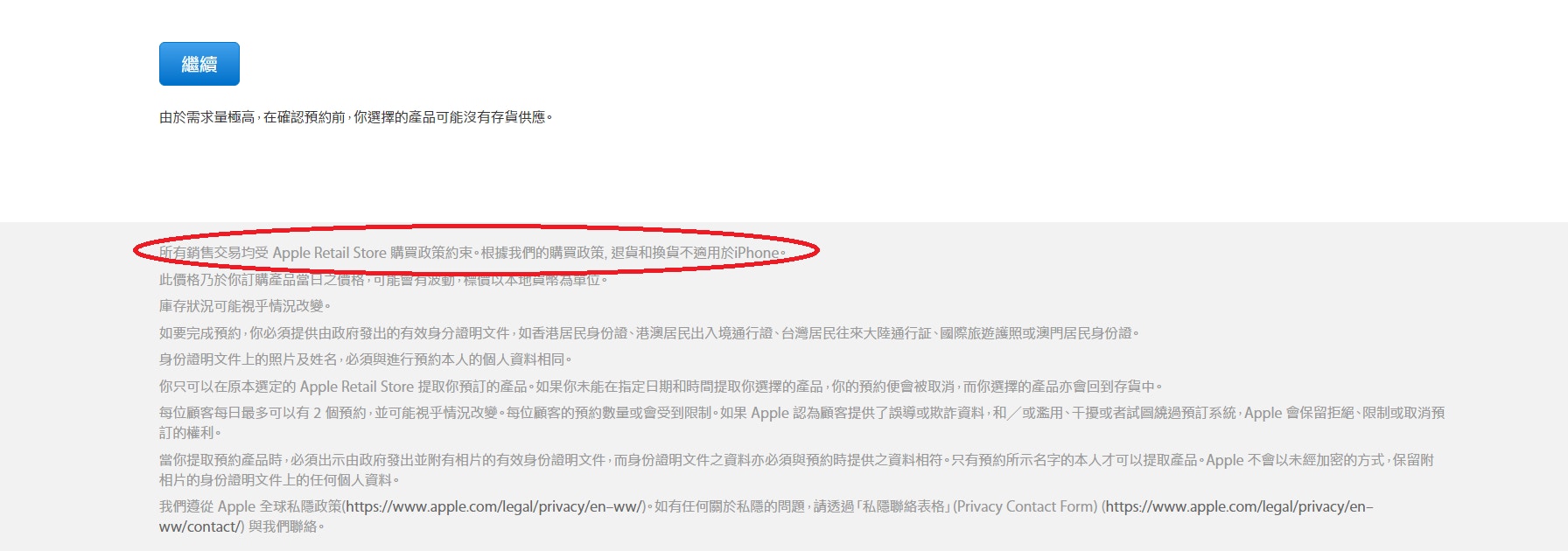Click the ID photo and name match line
This screenshot has height=551, width=1568.
click(366, 359)
